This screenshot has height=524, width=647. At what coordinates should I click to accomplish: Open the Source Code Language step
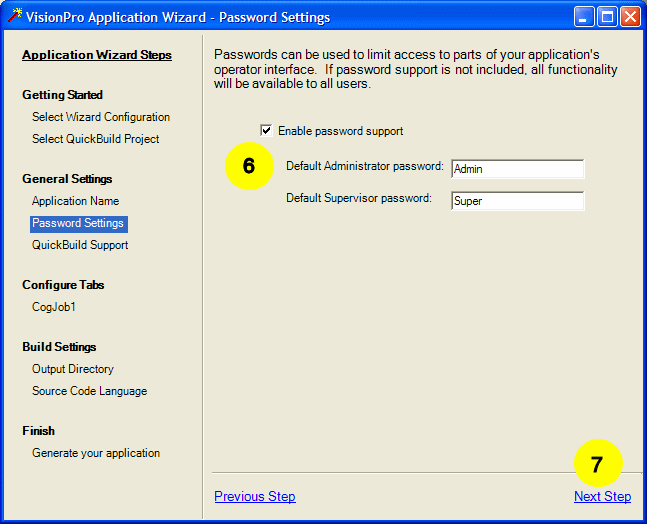click(x=89, y=391)
